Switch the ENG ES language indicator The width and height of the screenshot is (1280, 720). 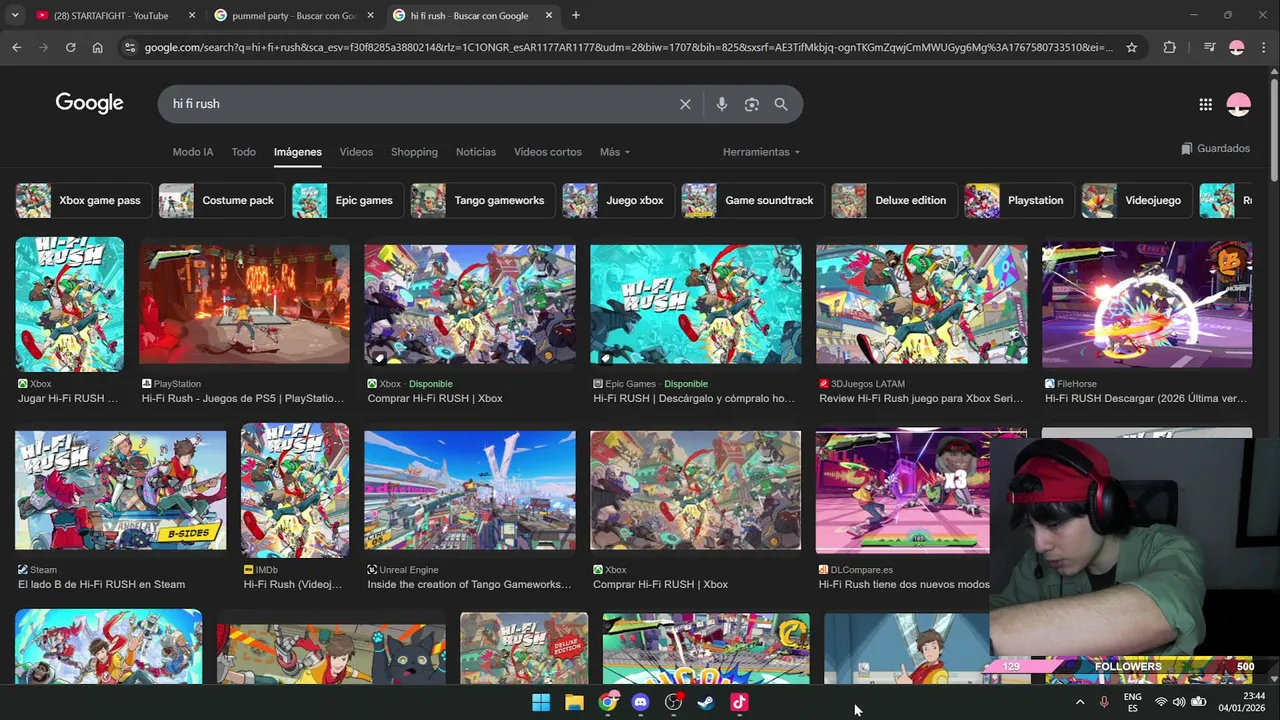[x=1132, y=702]
